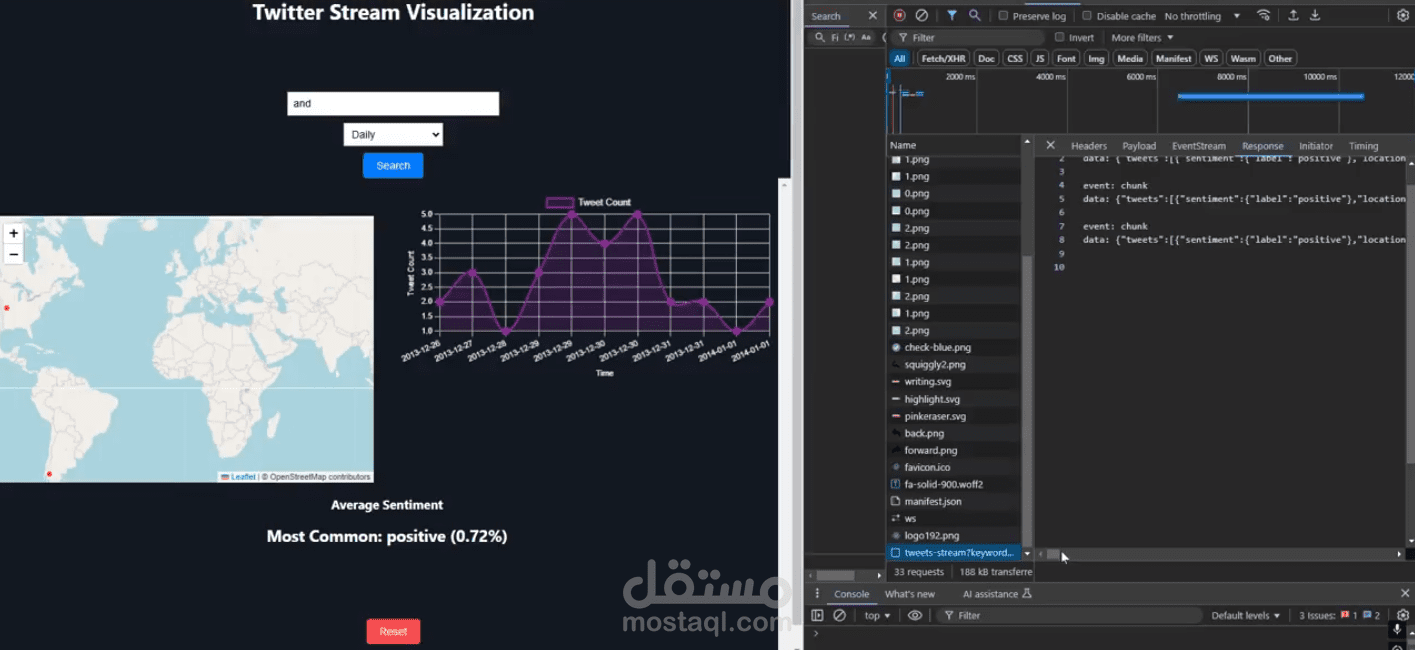Screen dimensions: 1415x650
Task: Import HAR file upload icon
Action: coord(1293,16)
